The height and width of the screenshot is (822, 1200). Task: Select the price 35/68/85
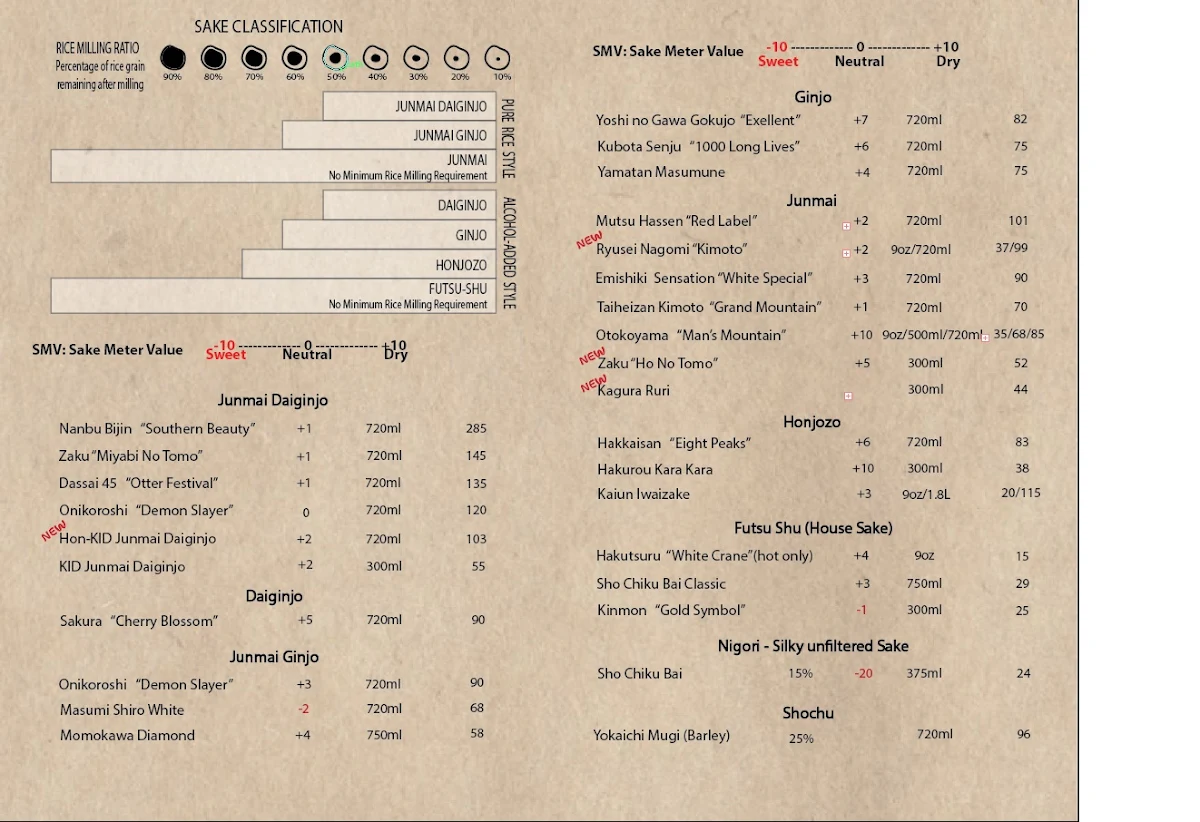pyautogui.click(x=1018, y=335)
